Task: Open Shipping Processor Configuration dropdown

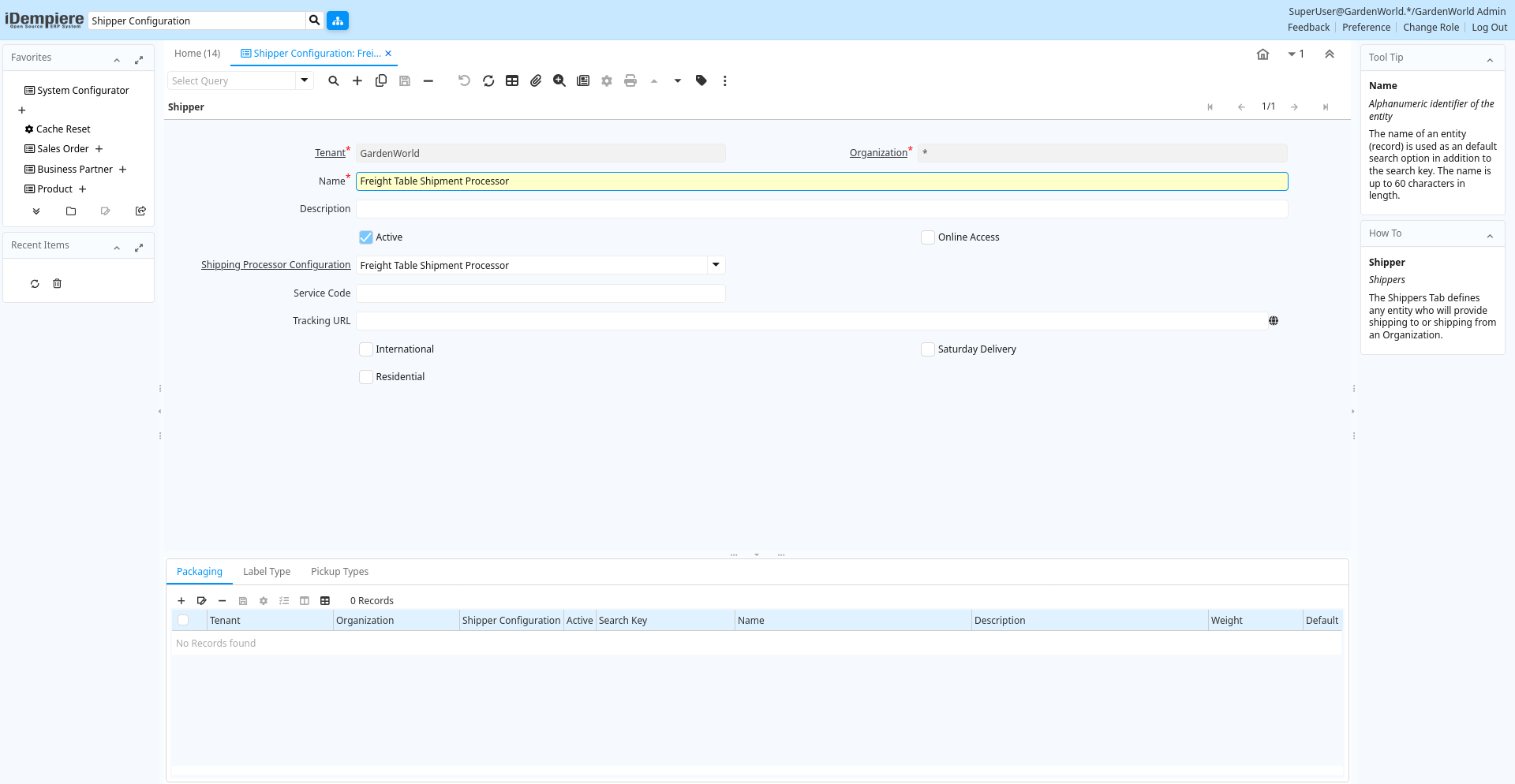Action: tap(716, 265)
